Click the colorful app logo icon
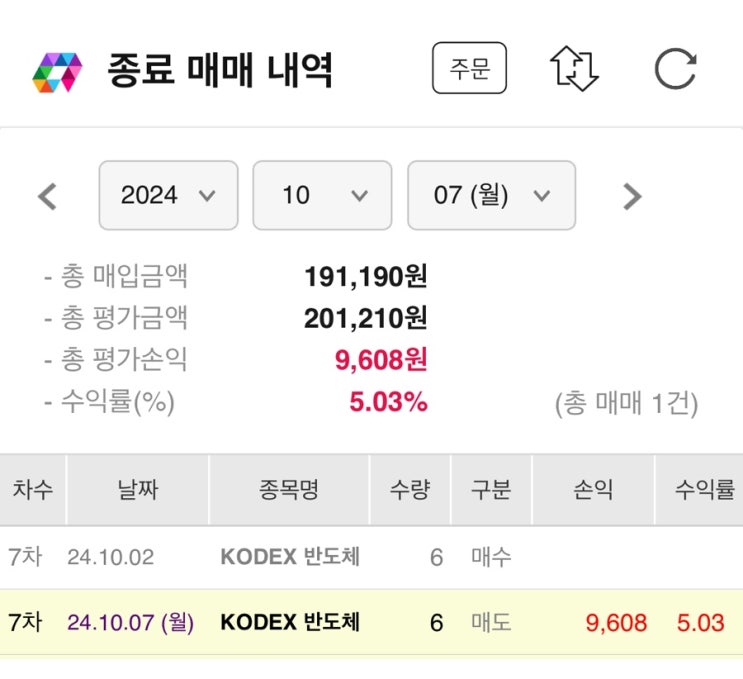This screenshot has width=743, height=679. click(57, 72)
